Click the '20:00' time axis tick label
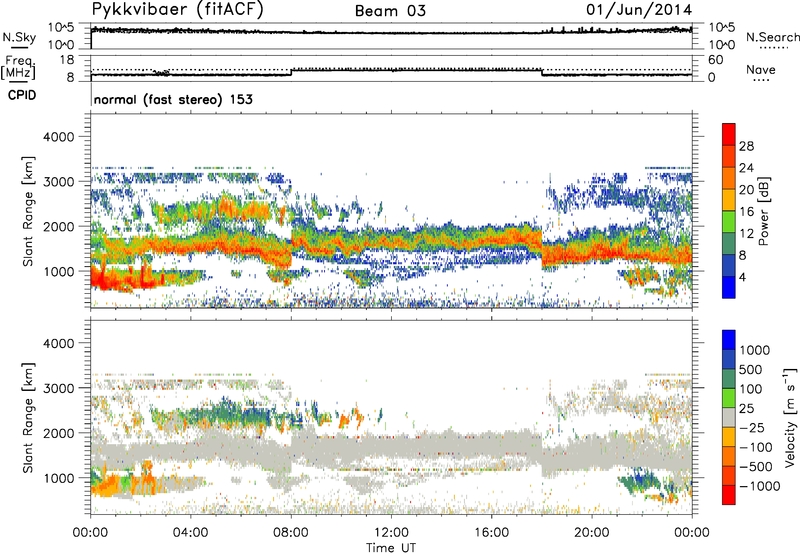This screenshot has width=800, height=554. tap(591, 533)
